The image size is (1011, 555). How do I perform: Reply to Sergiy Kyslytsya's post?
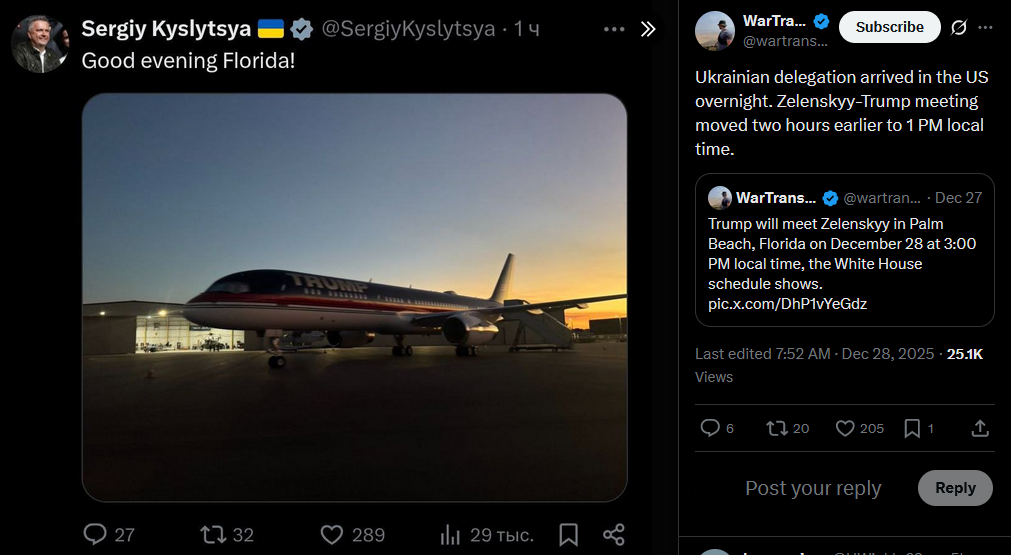pyautogui.click(x=96, y=534)
